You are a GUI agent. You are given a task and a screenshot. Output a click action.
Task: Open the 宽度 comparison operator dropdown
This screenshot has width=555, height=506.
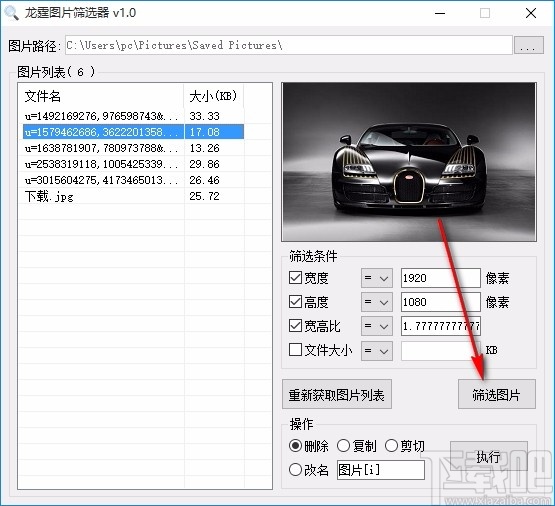(x=377, y=278)
